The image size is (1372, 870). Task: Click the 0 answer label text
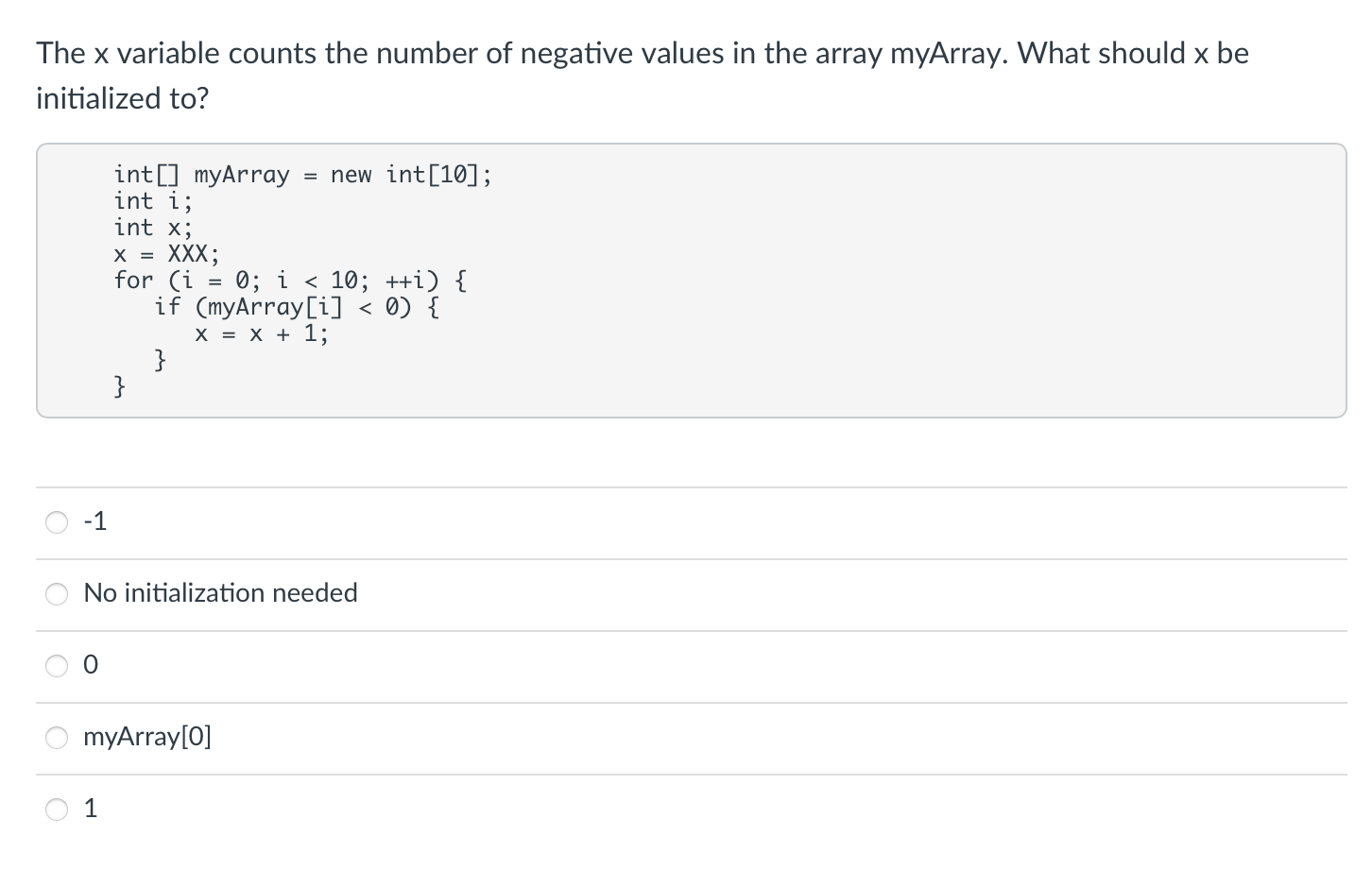click(91, 665)
